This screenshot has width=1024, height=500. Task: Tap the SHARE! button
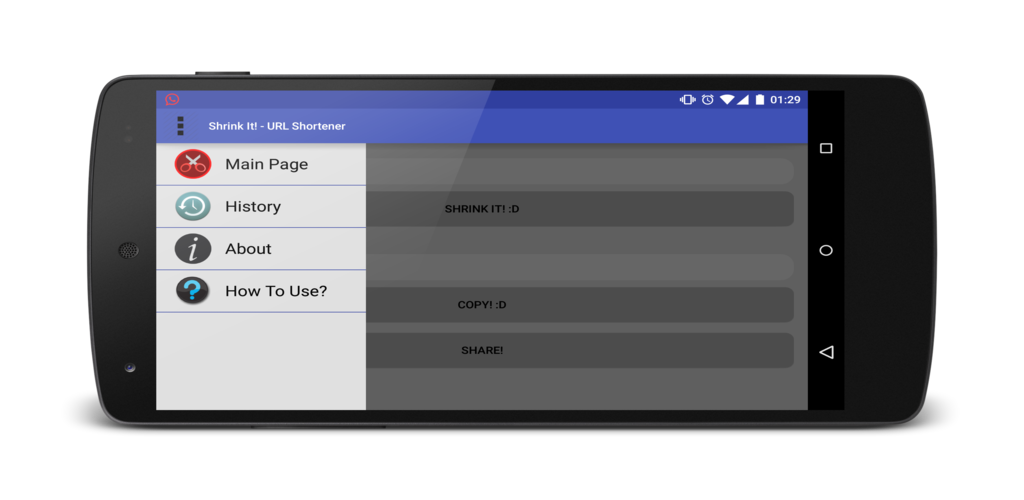coord(579,351)
